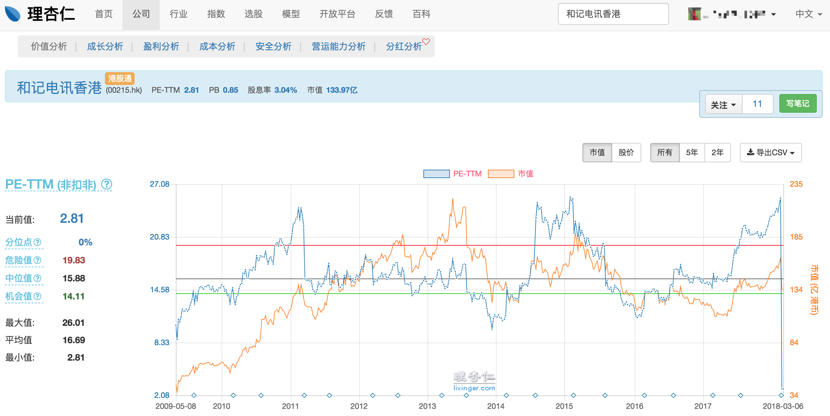Switch to 价值分析 tab
The image size is (830, 416).
pos(49,47)
